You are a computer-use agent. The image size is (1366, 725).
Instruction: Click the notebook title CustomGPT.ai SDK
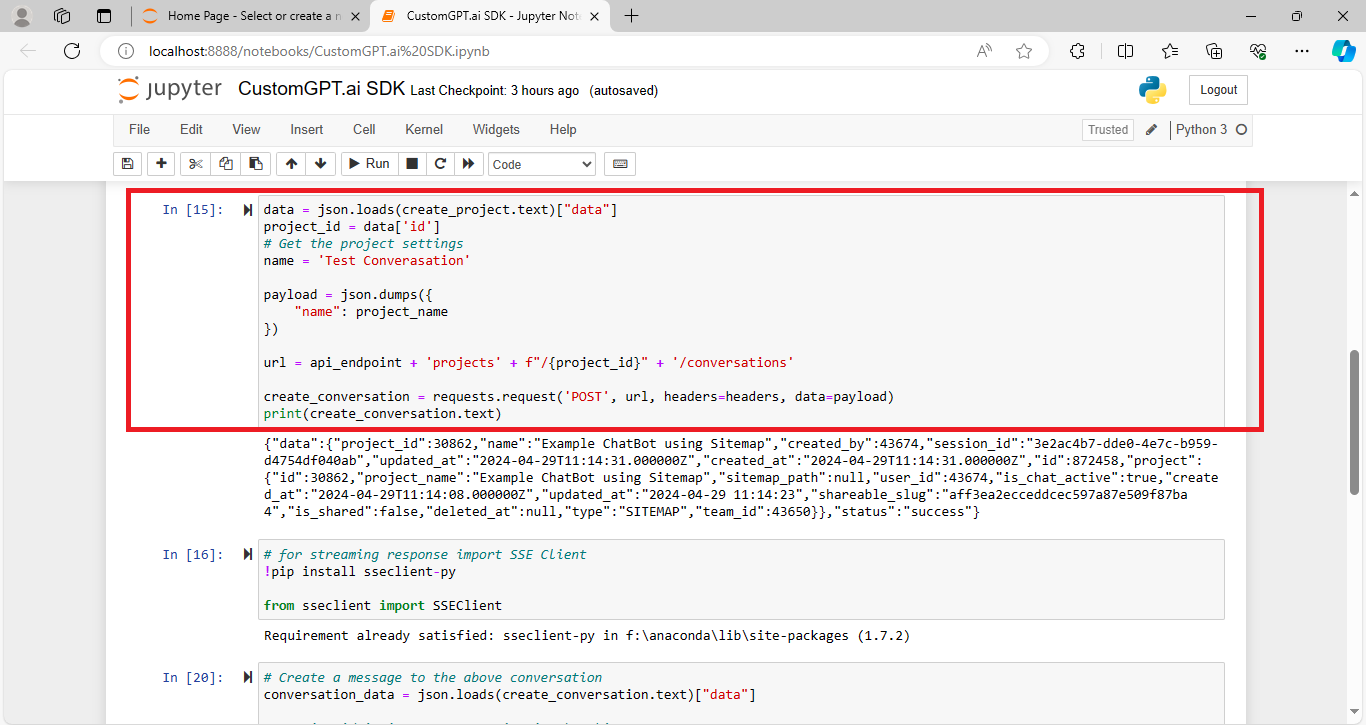click(320, 89)
